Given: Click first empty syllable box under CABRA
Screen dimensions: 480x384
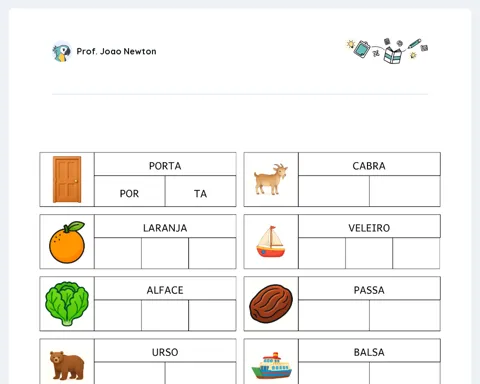Looking at the screenshot, I should (334, 191).
